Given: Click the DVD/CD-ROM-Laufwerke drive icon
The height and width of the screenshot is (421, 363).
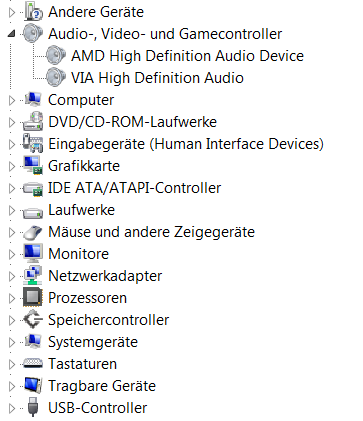Looking at the screenshot, I should [x=33, y=122].
